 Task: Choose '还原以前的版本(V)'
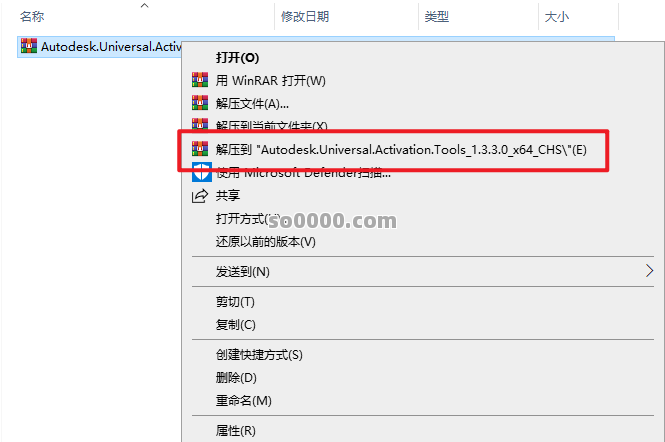[265, 241]
